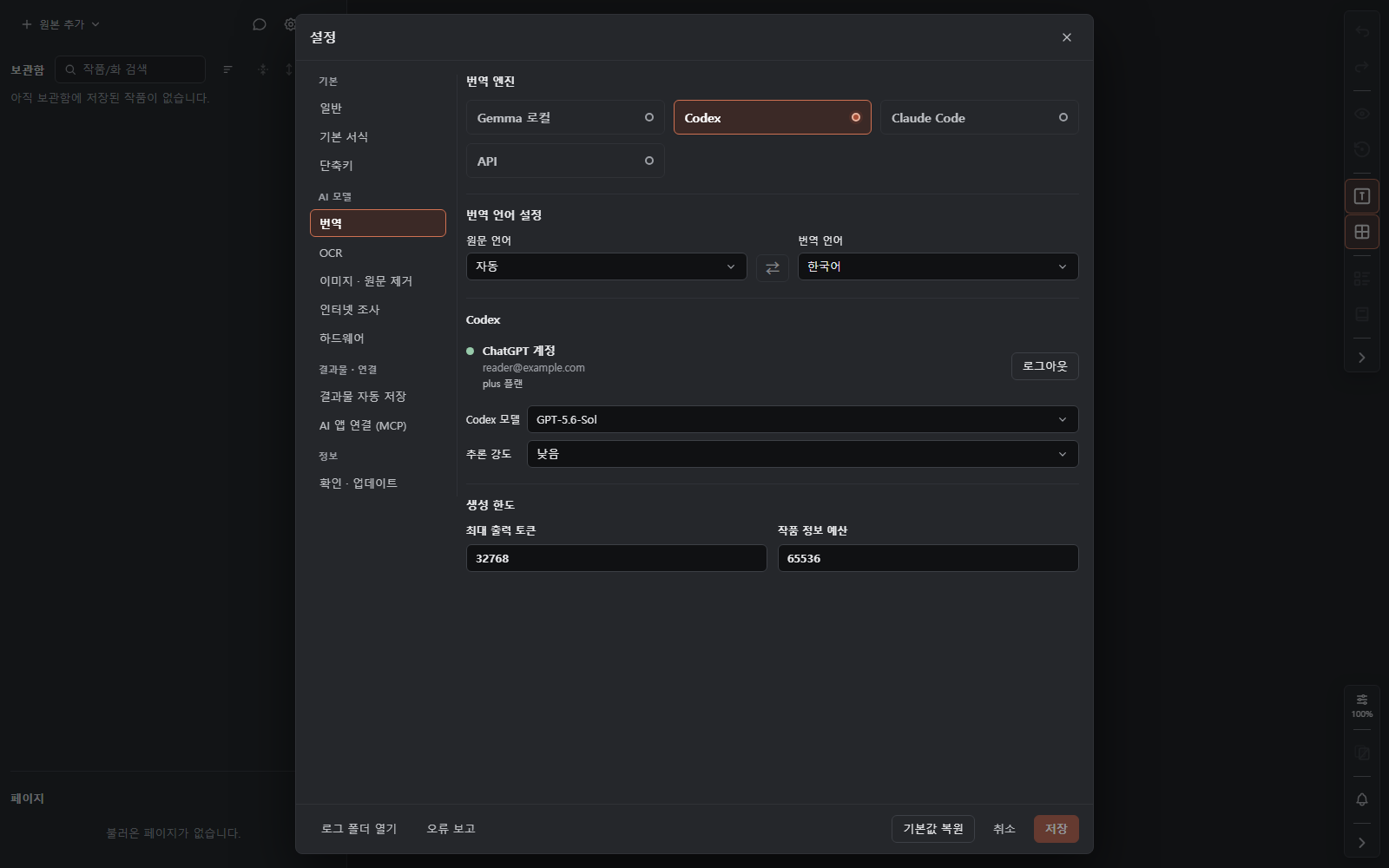Click the 저장 button

(1057, 829)
